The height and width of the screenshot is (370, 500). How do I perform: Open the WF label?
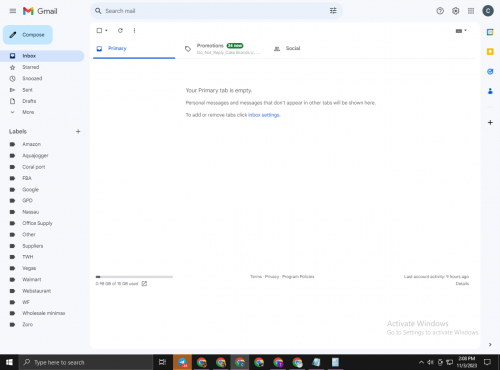[x=42, y=302]
